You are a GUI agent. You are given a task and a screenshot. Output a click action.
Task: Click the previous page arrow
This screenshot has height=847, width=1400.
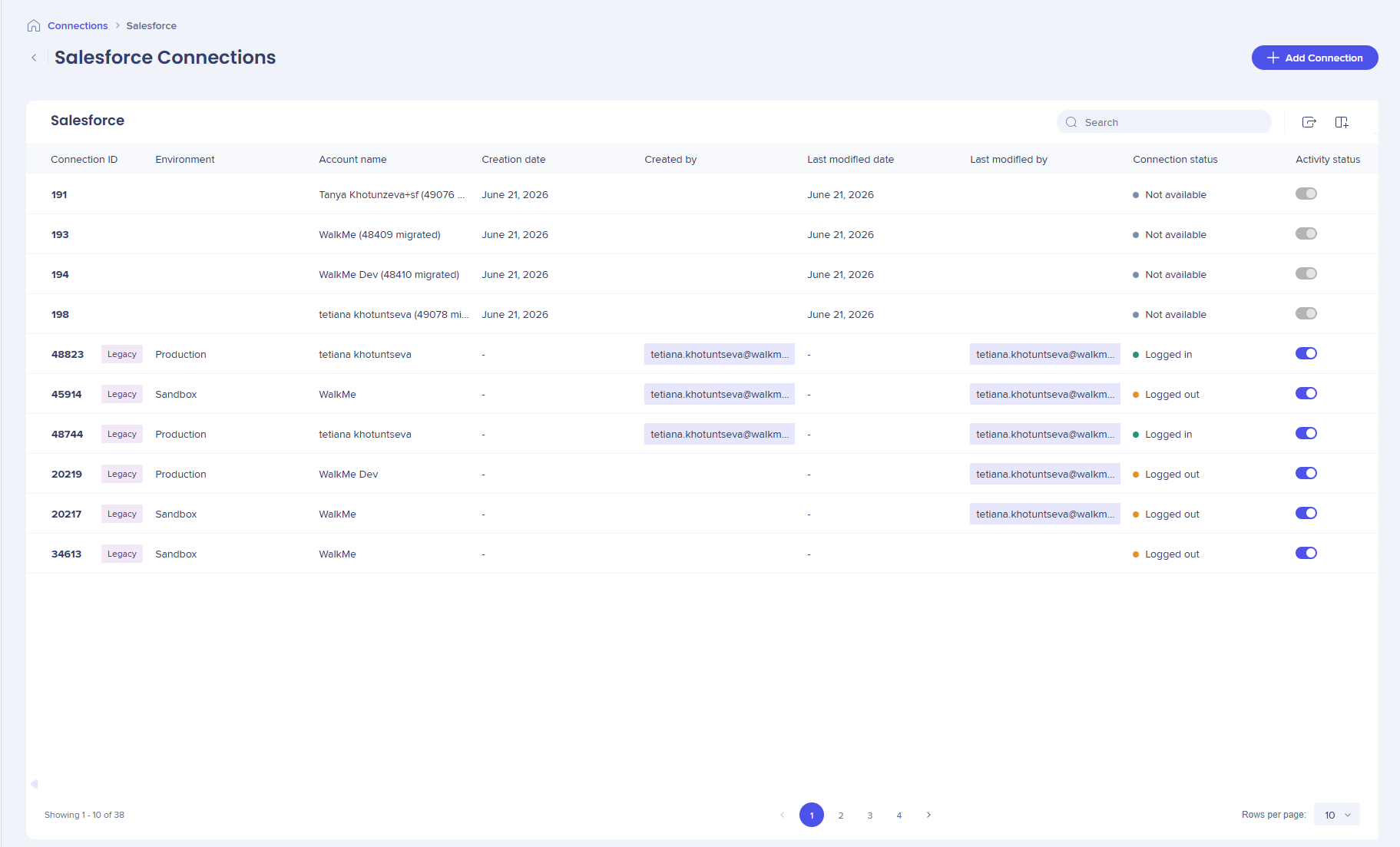[x=783, y=815]
